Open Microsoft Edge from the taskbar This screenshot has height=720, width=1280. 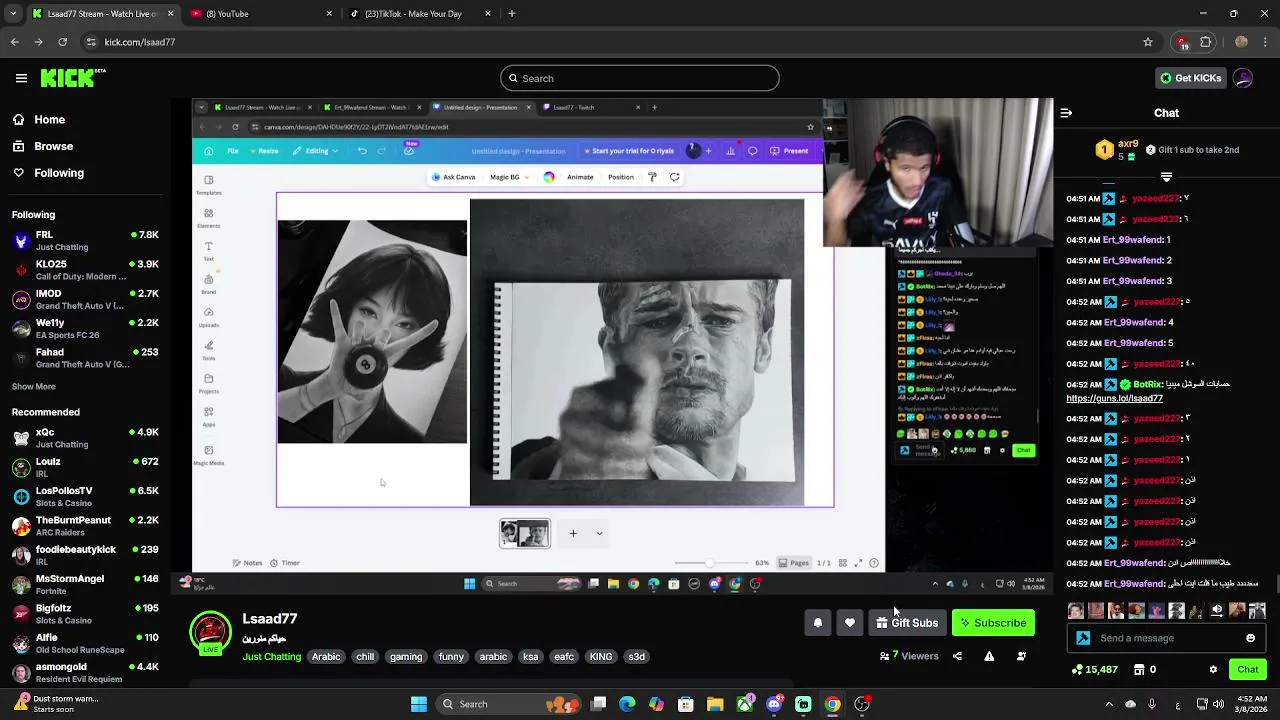[627, 704]
